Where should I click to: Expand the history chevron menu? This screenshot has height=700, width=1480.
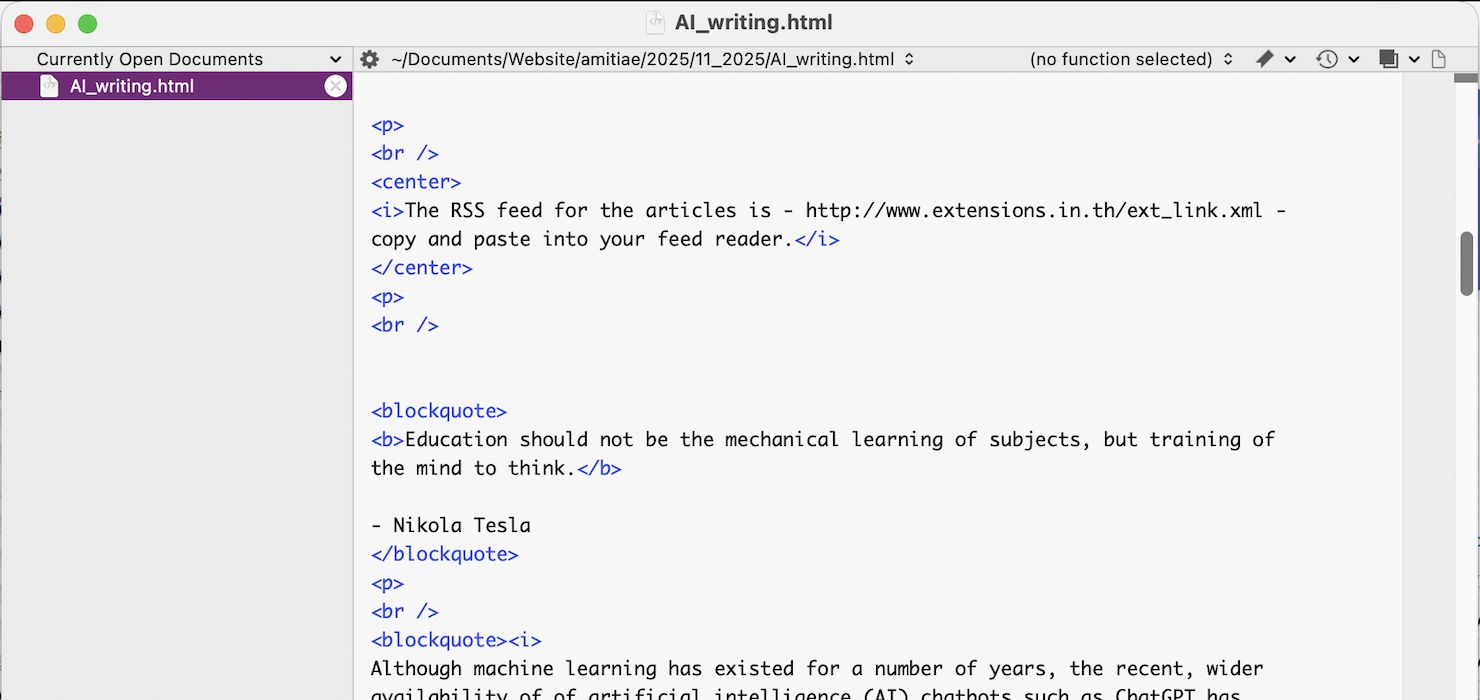point(1355,59)
